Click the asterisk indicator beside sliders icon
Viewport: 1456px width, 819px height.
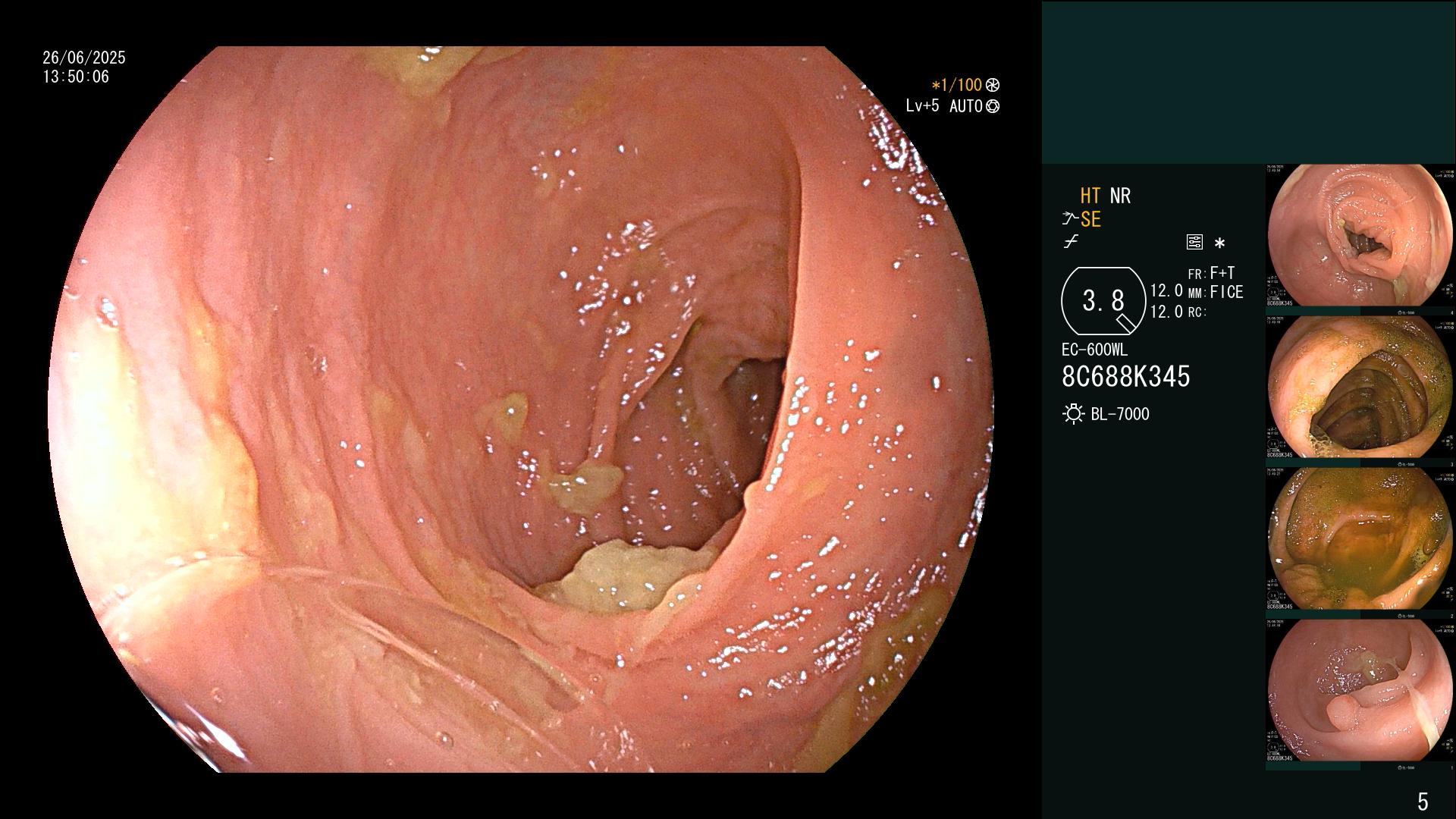coord(1219,243)
